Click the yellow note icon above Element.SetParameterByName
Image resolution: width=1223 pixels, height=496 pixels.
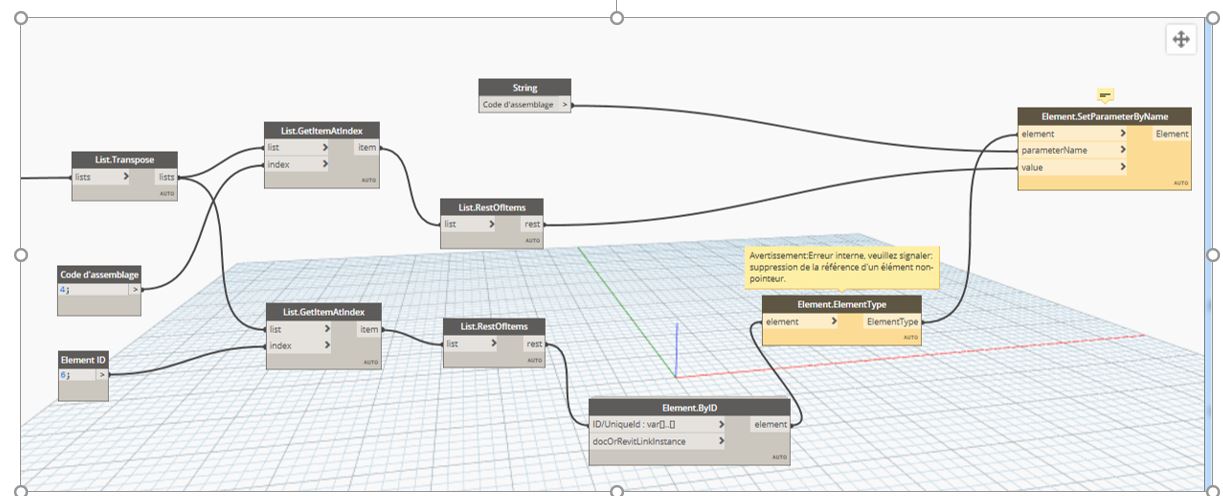click(1105, 95)
